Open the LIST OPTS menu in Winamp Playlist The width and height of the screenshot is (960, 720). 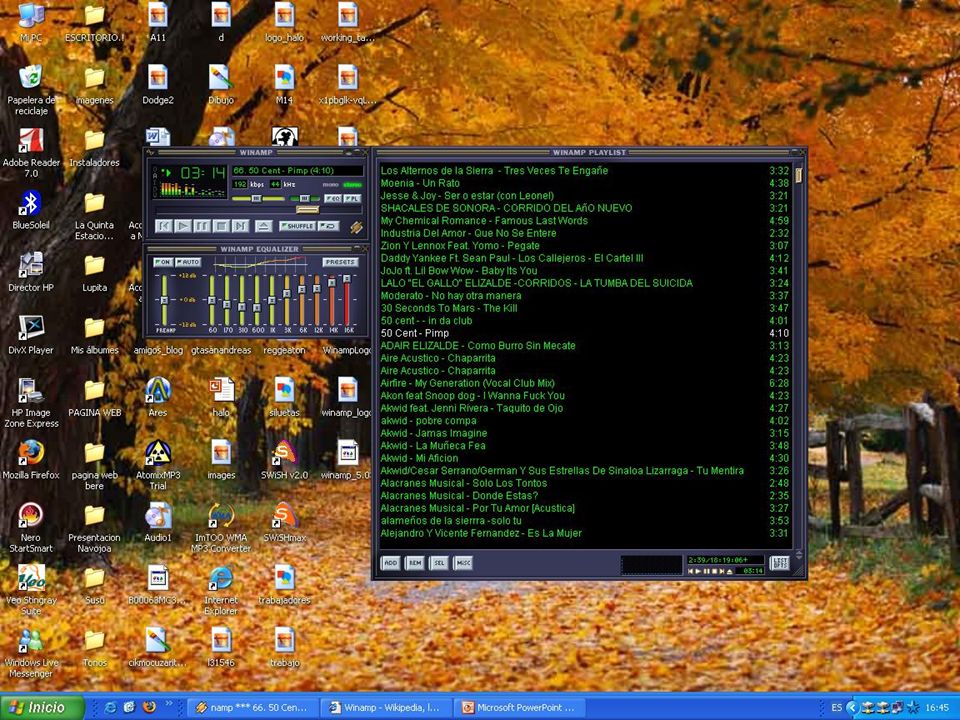pos(779,563)
